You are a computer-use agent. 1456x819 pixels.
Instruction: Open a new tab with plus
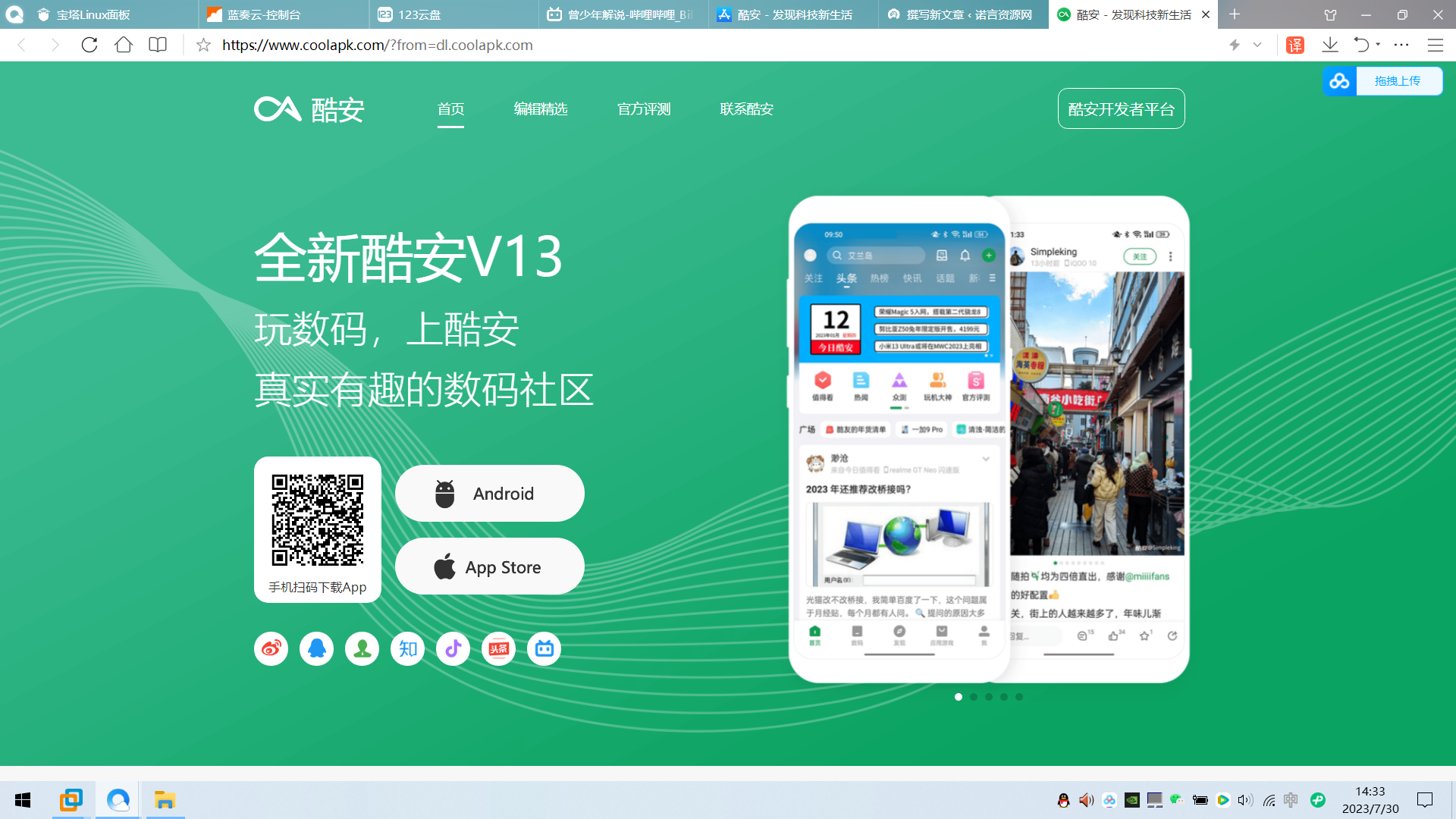[x=1235, y=14]
